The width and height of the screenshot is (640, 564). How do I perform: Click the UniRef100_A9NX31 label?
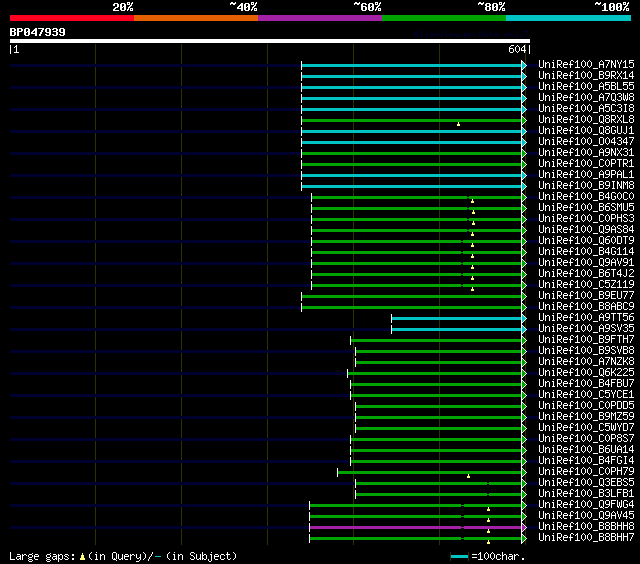pyautogui.click(x=586, y=153)
